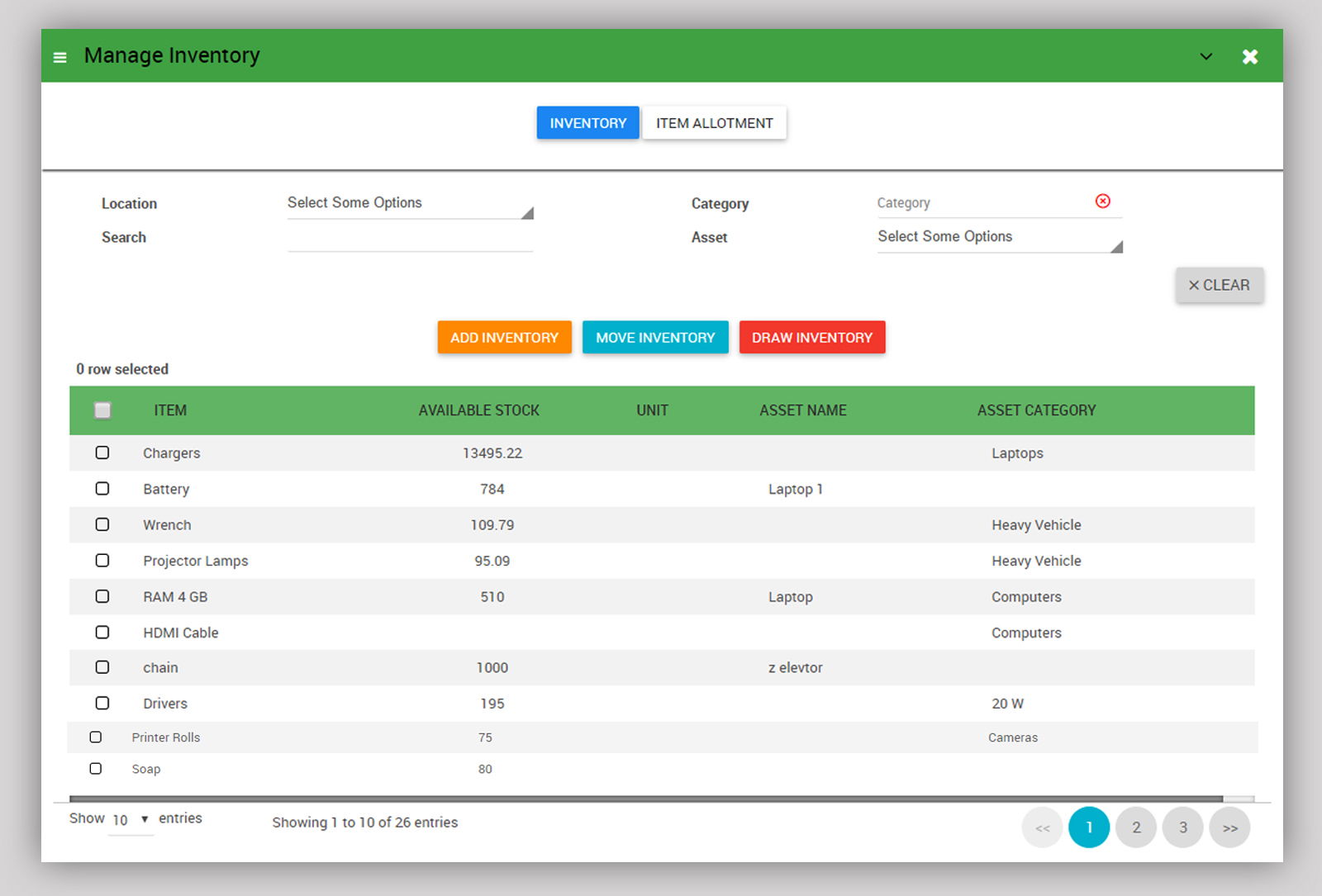Click the horizontal scrollbar under the table
The width and height of the screenshot is (1322, 896).
point(646,799)
